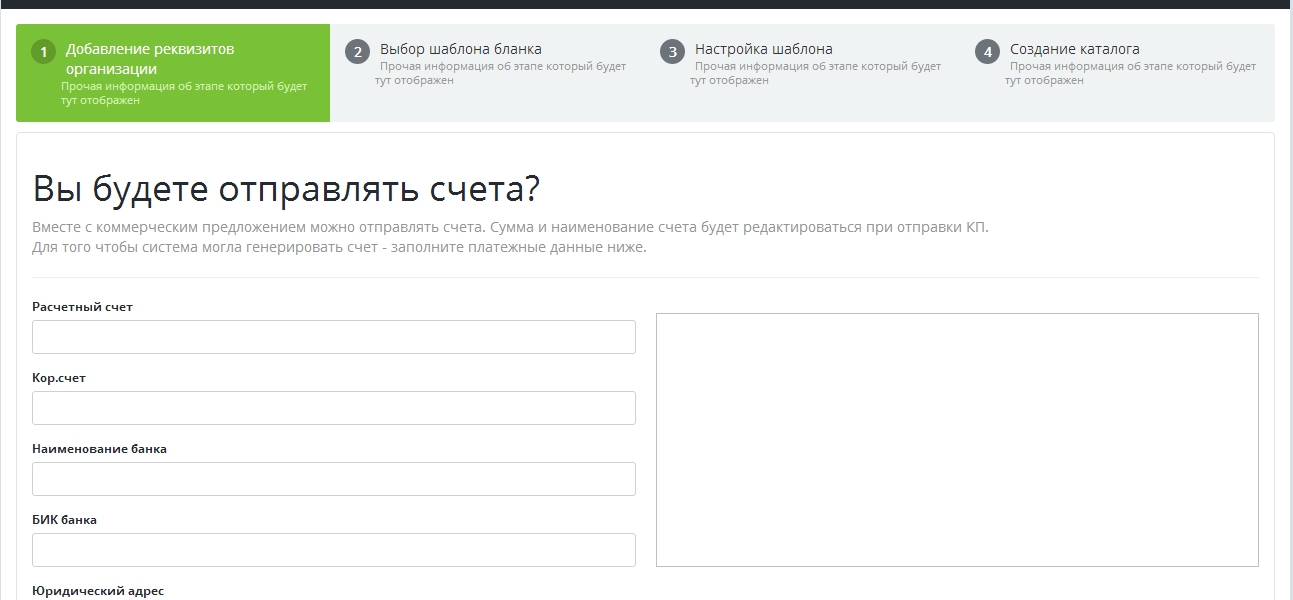Click the БИК банка label
This screenshot has width=1293, height=600.
(x=64, y=520)
